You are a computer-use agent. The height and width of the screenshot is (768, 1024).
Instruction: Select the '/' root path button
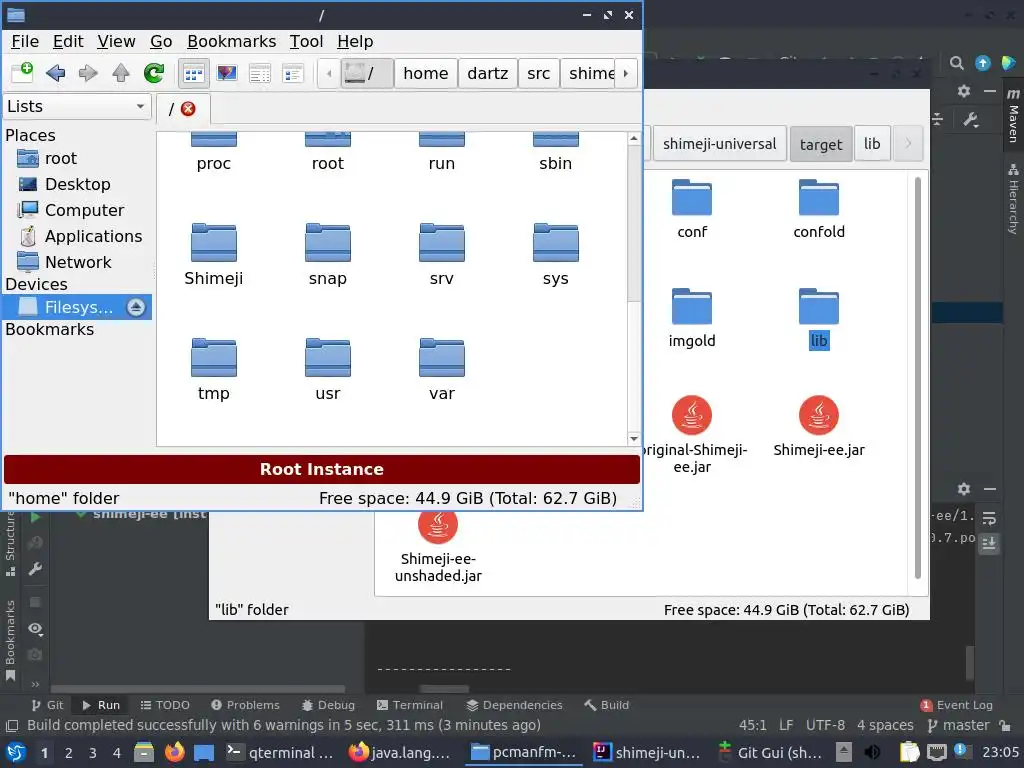pos(366,73)
